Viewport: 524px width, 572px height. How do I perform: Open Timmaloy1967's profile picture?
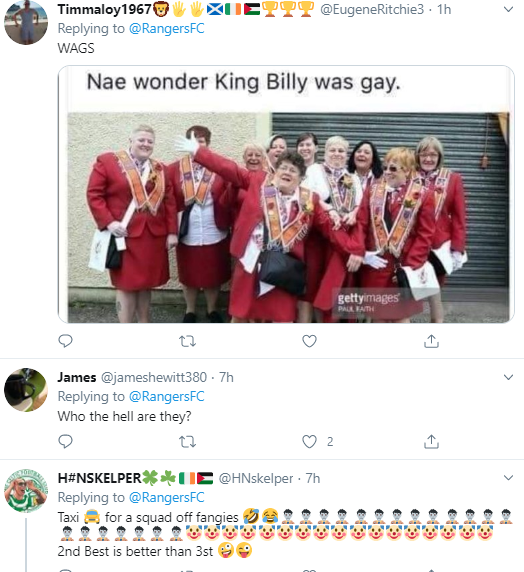click(26, 23)
